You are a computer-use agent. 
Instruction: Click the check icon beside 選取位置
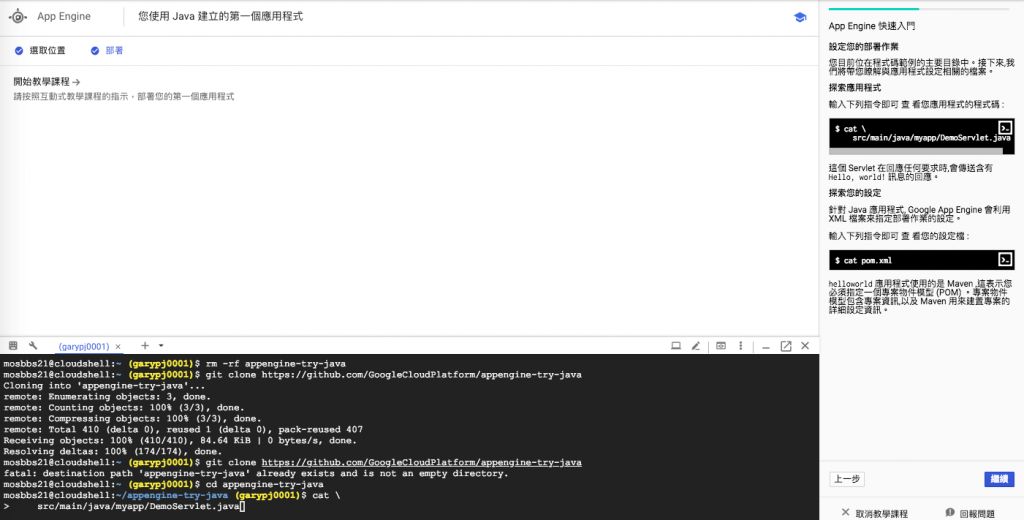(19, 50)
